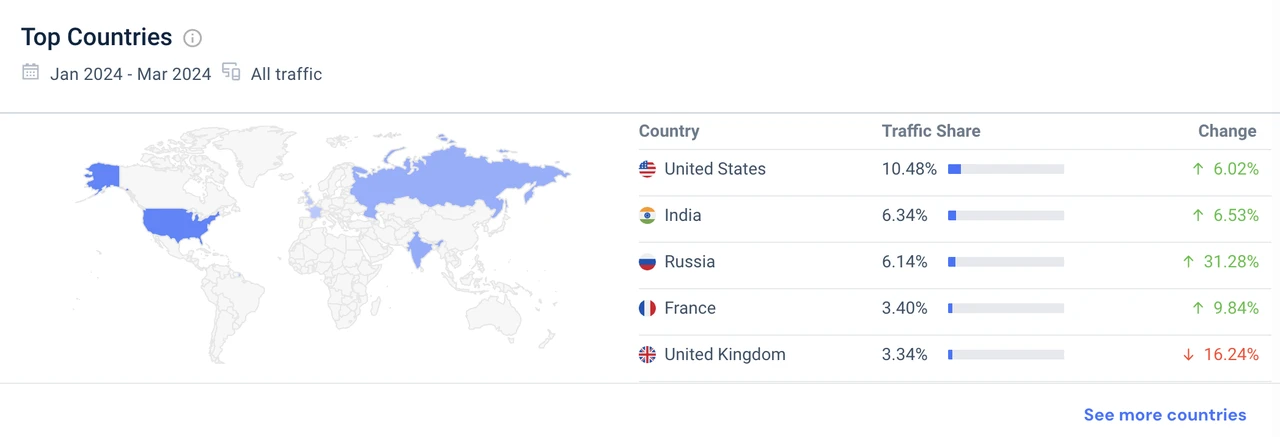This screenshot has height=437, width=1280.
Task: Click the Traffic Share column header
Action: point(930,131)
